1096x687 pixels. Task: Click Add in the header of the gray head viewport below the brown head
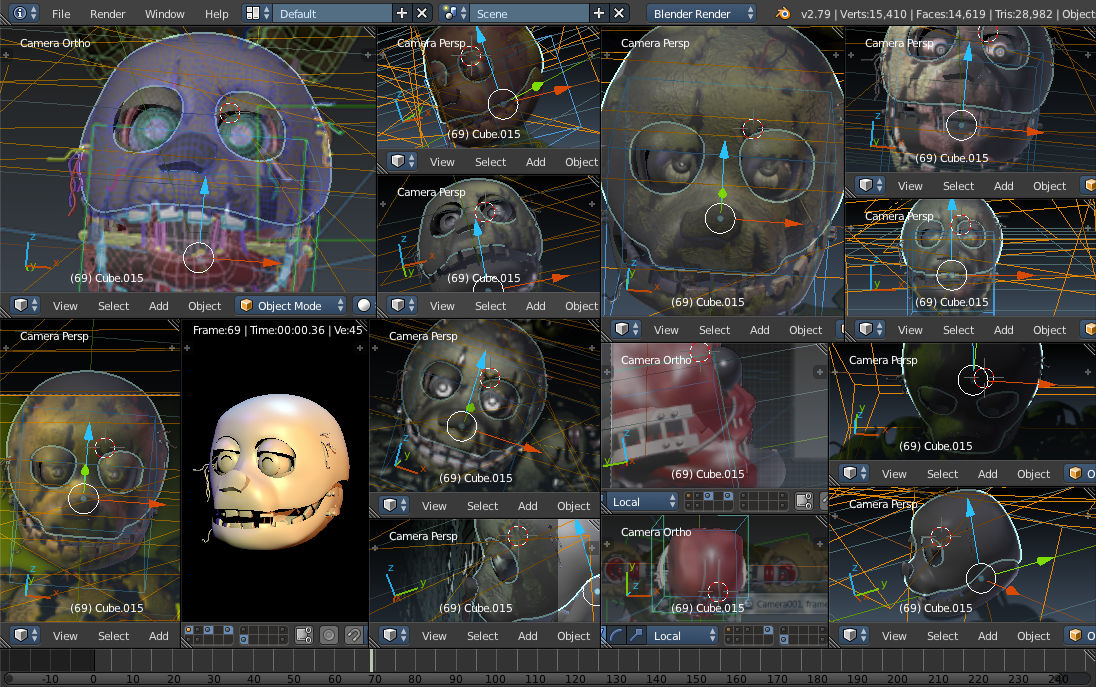click(x=535, y=306)
